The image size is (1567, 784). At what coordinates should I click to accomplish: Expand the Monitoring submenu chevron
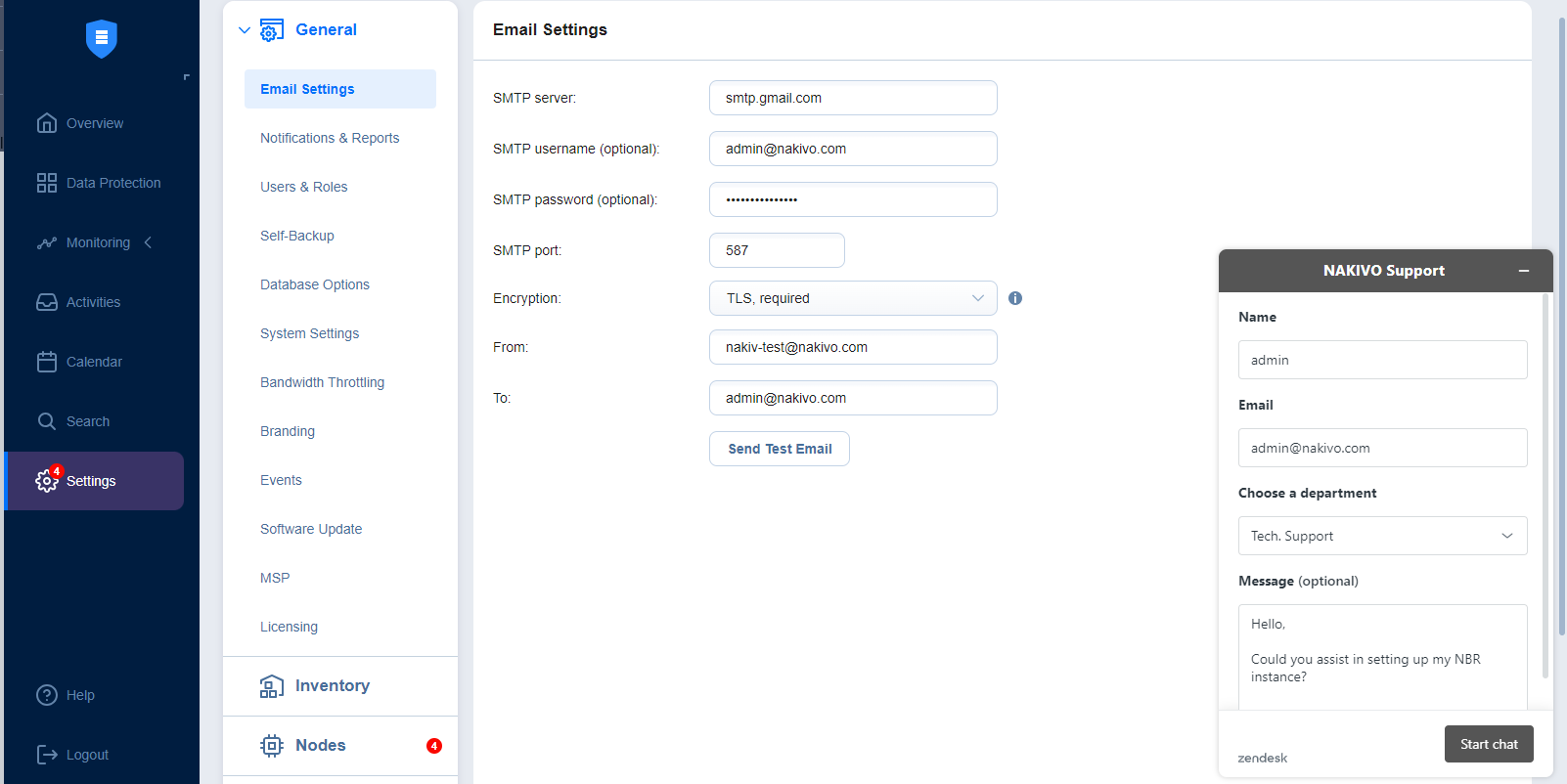coord(149,242)
